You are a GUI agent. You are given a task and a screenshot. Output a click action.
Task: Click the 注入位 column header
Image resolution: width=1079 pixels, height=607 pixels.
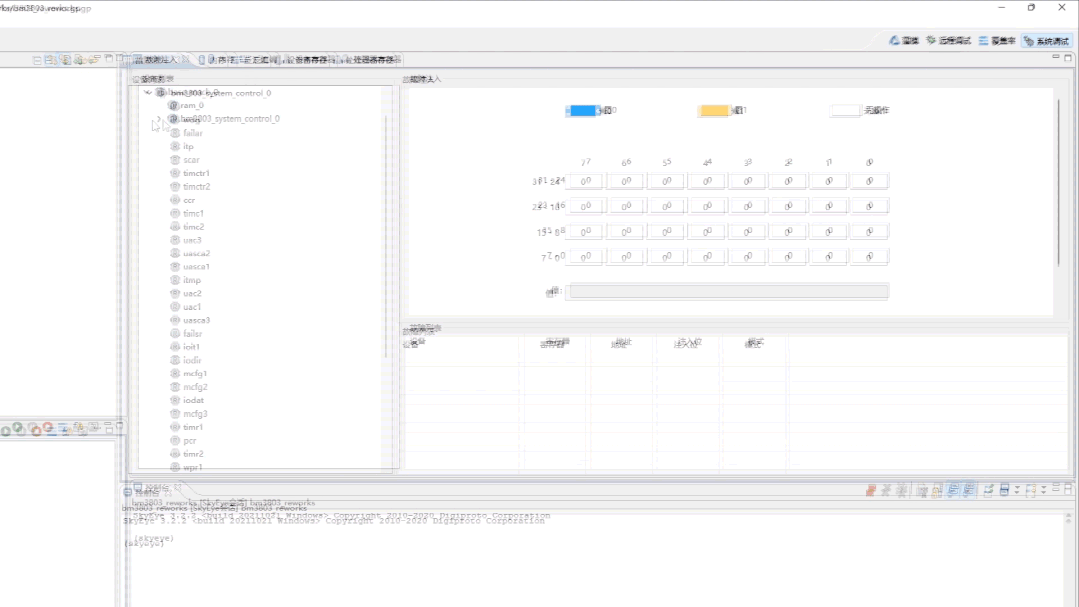687,343
